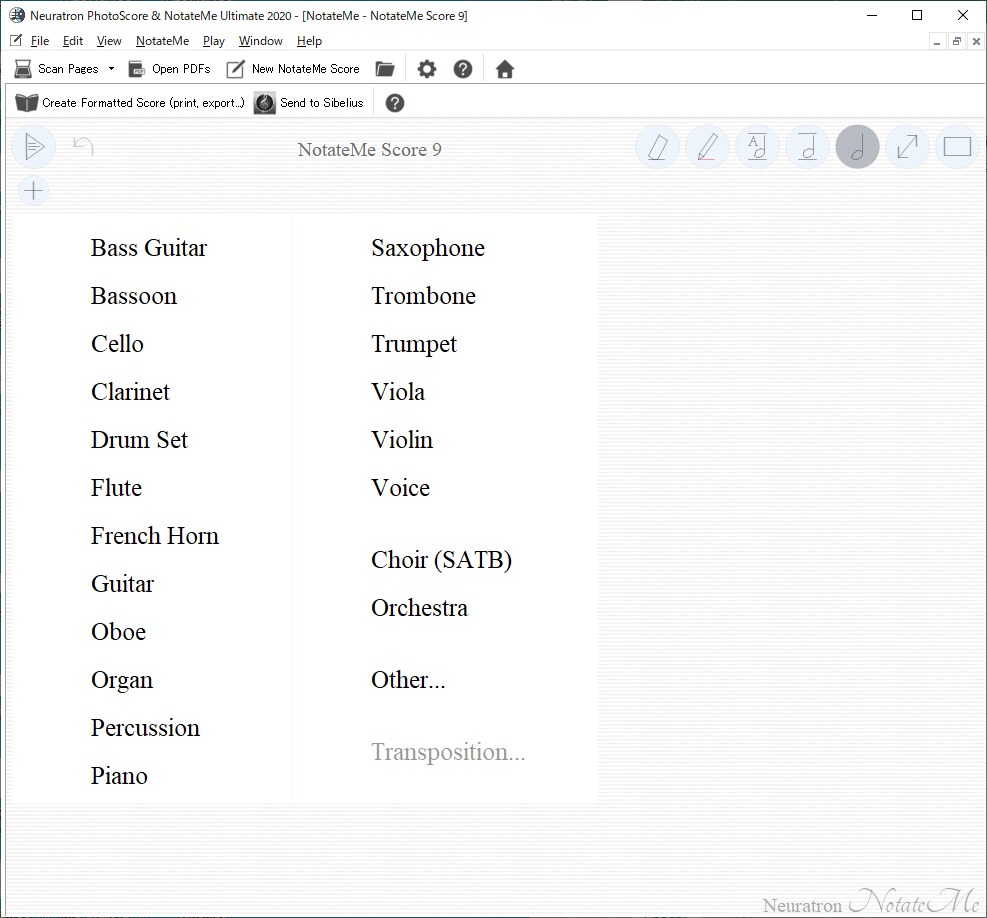Click the document icon left of File menu
This screenshot has width=987, height=918.
pyautogui.click(x=16, y=40)
